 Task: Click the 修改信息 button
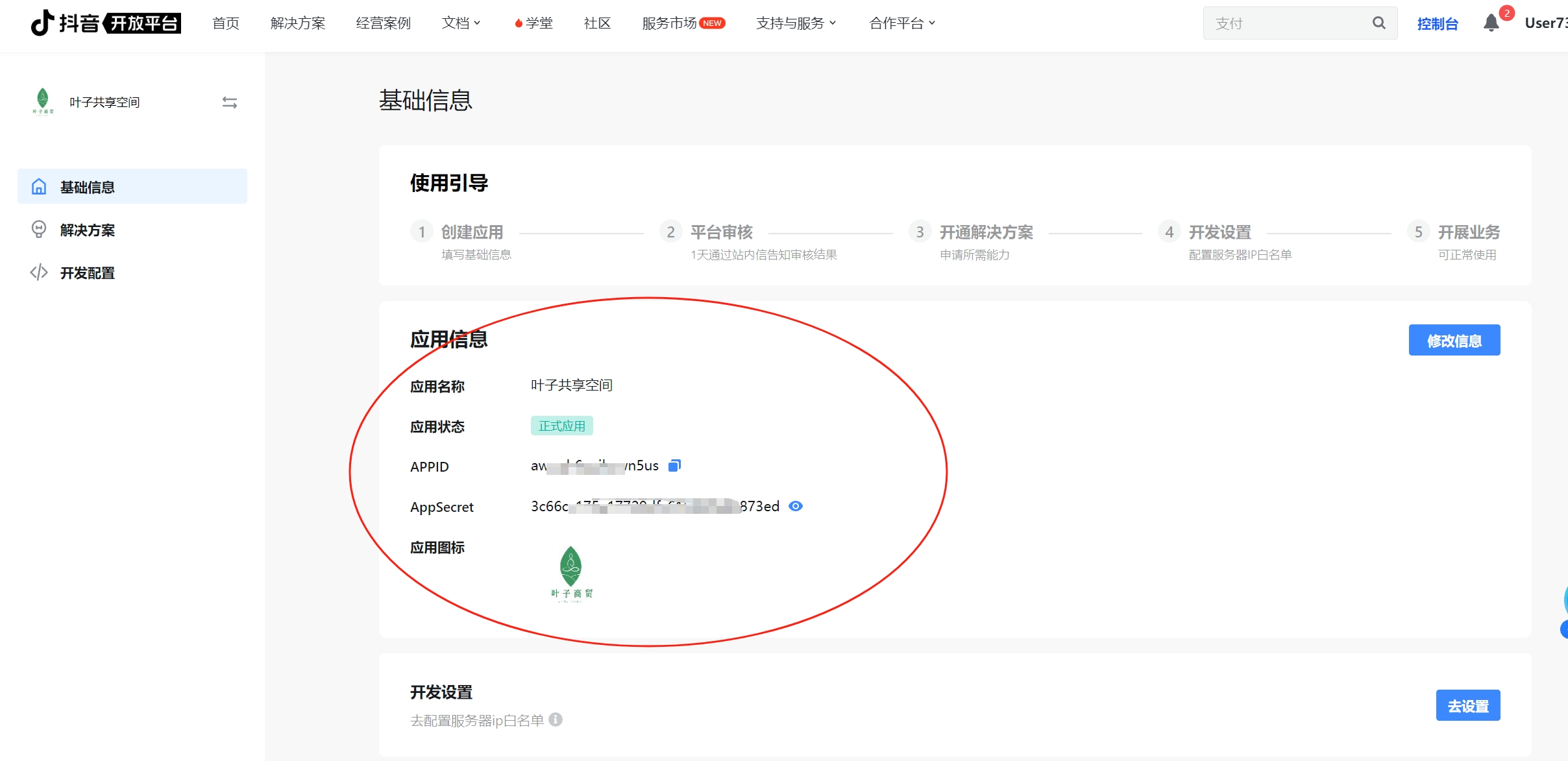[x=1454, y=340]
